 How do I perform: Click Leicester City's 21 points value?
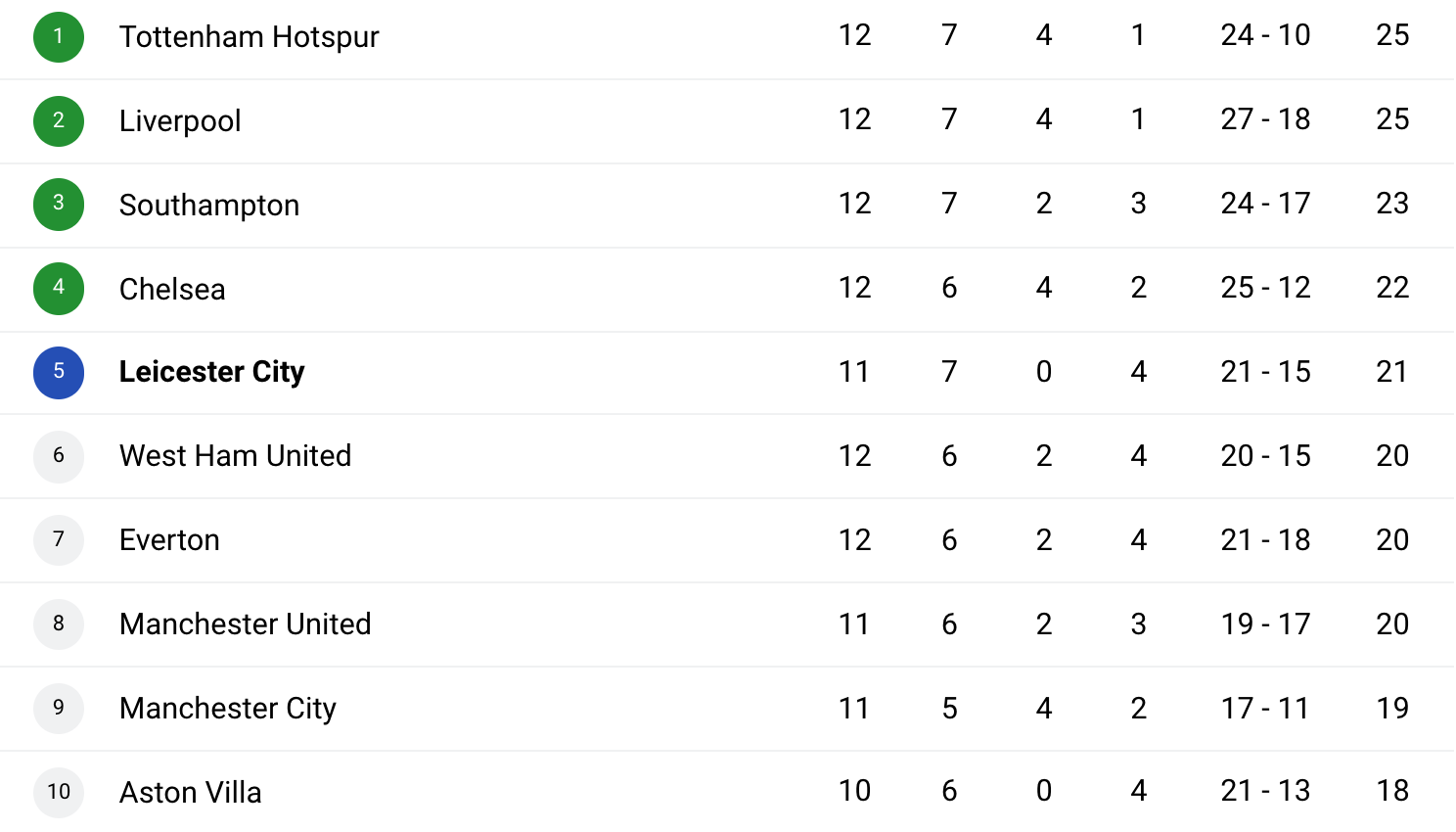1392,372
